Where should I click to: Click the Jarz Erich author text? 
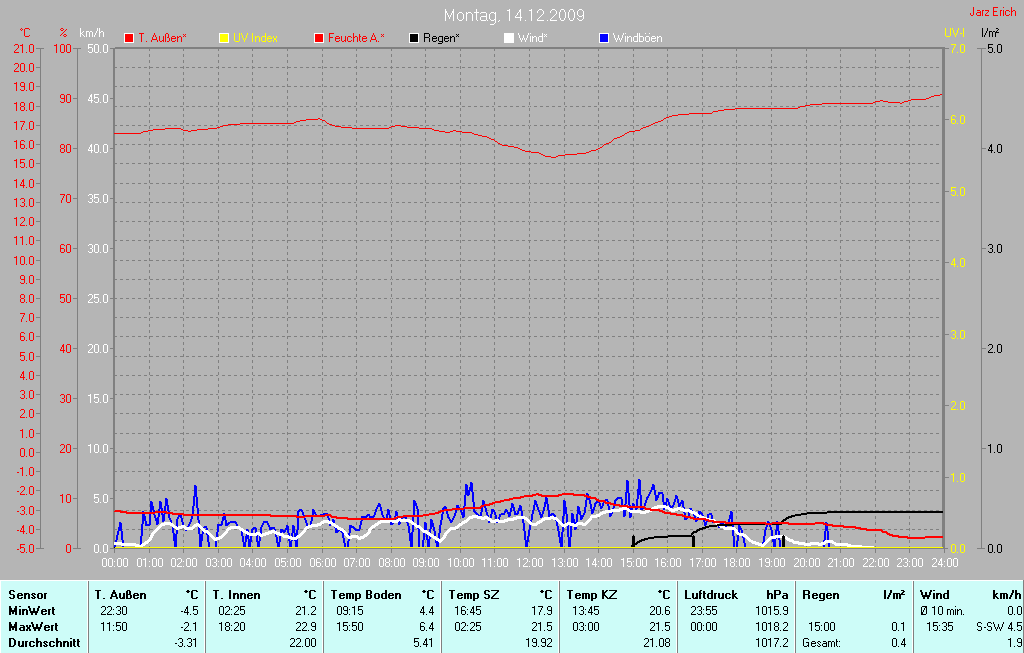pyautogui.click(x=993, y=12)
